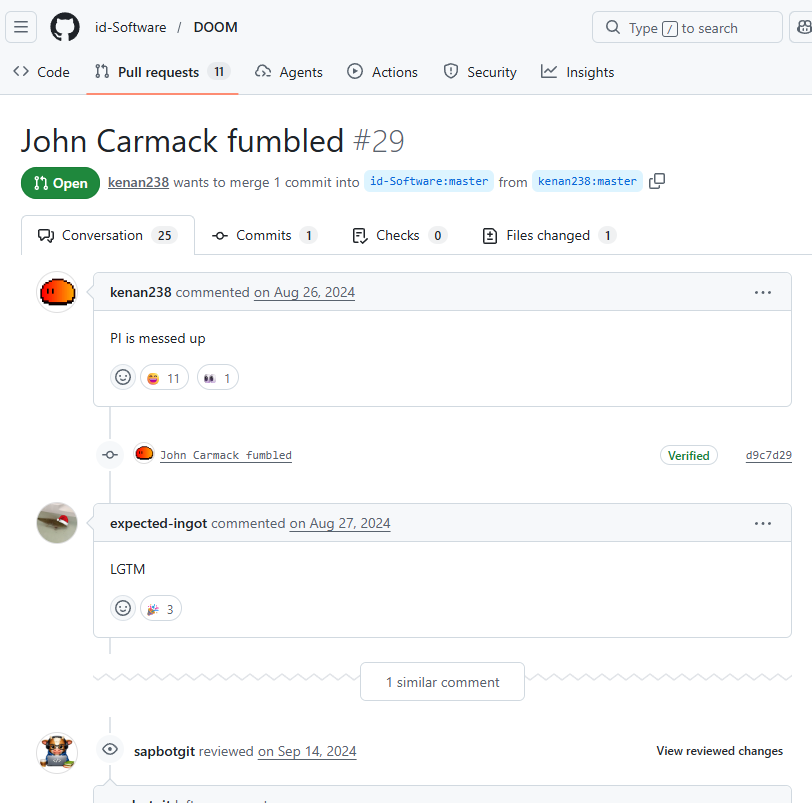Copy the head branch name icon
The image size is (812, 803).
click(657, 181)
